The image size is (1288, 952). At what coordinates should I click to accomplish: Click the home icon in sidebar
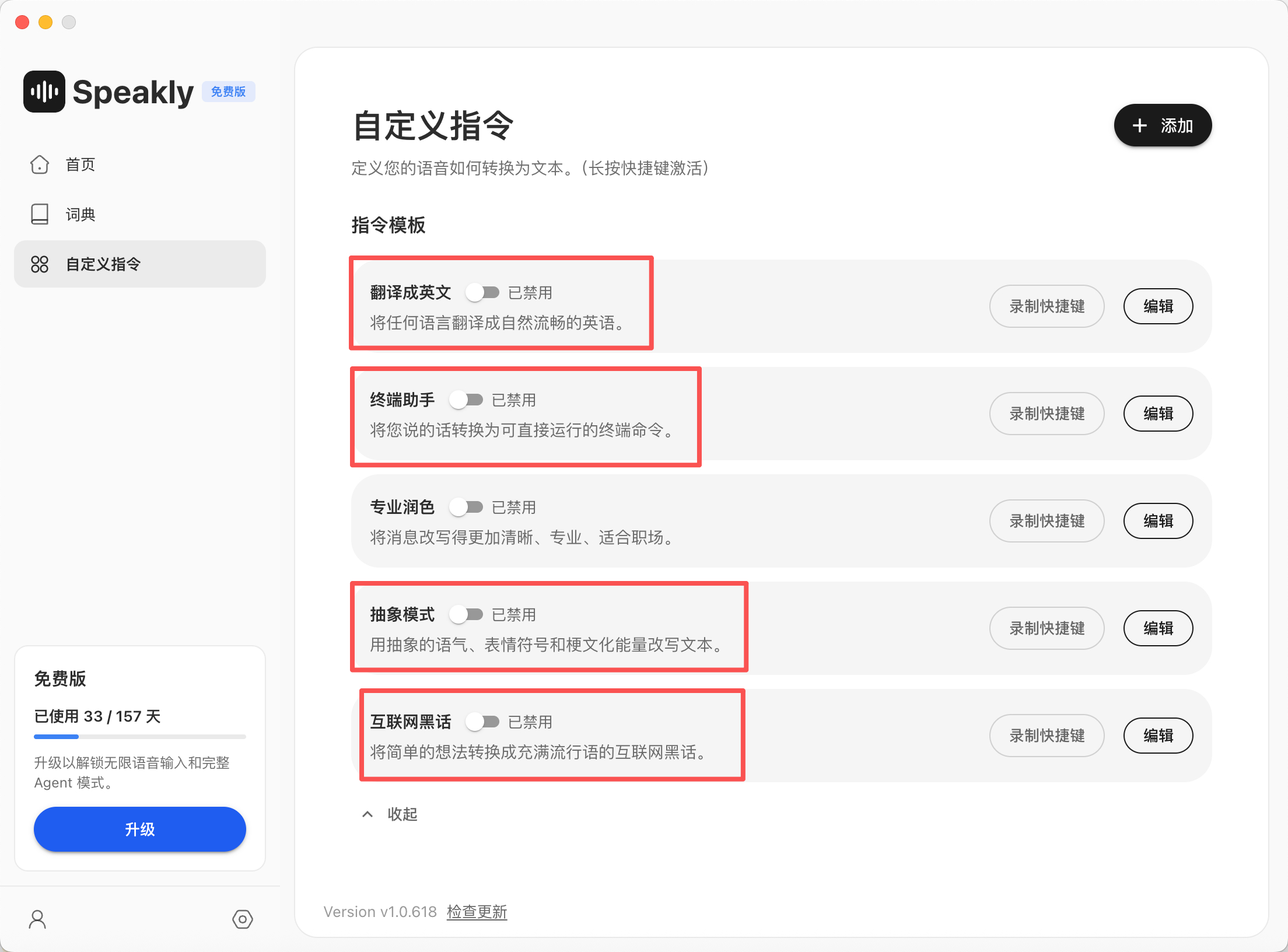[40, 164]
